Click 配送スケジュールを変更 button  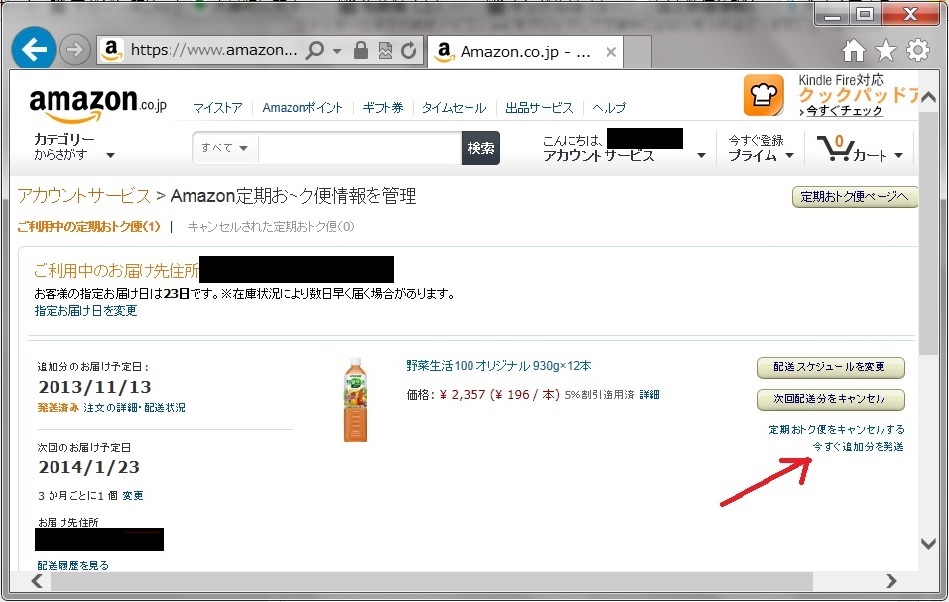pyautogui.click(x=830, y=367)
